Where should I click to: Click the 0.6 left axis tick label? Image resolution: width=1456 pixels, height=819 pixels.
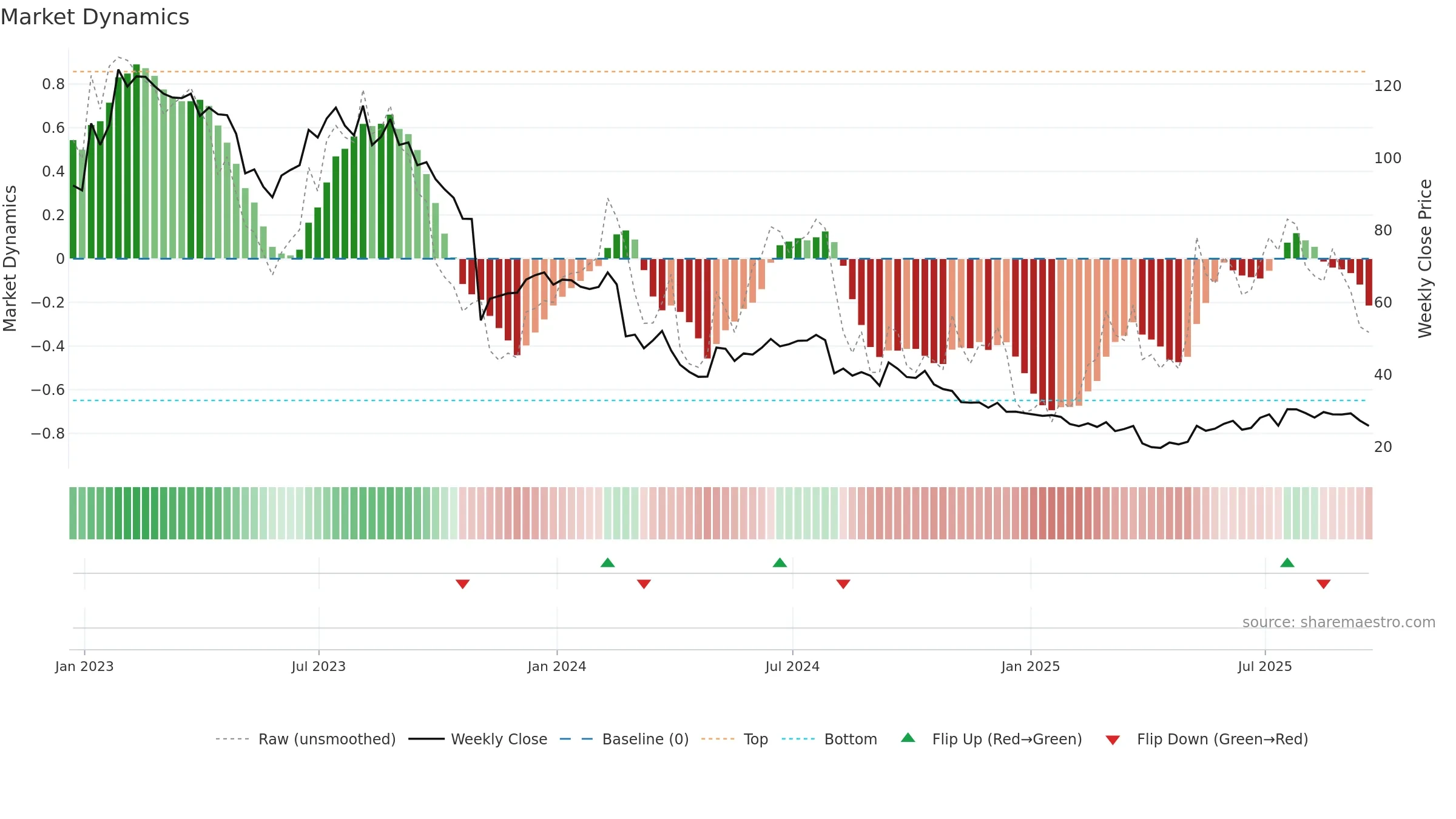[x=53, y=128]
